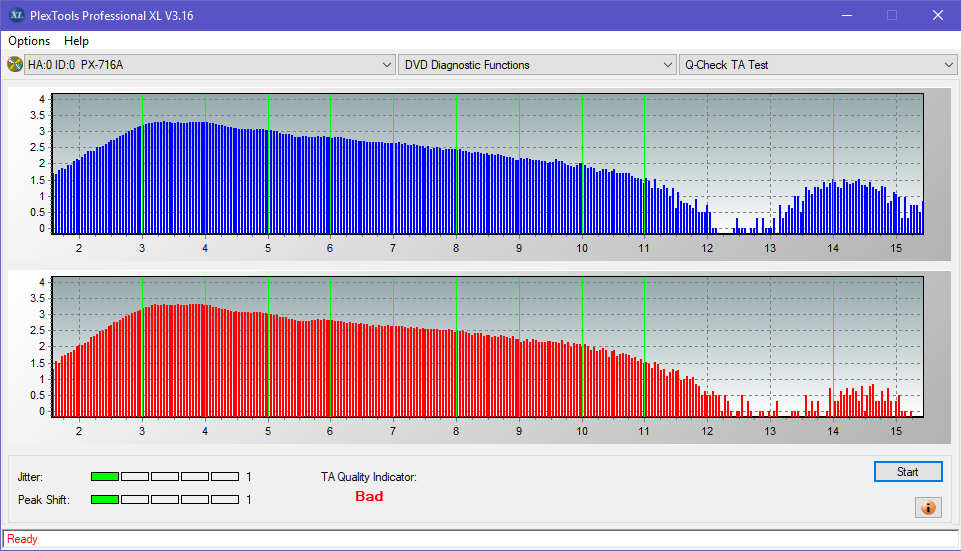
Task: Click the red lower TA histogram chart
Action: (x=487, y=347)
